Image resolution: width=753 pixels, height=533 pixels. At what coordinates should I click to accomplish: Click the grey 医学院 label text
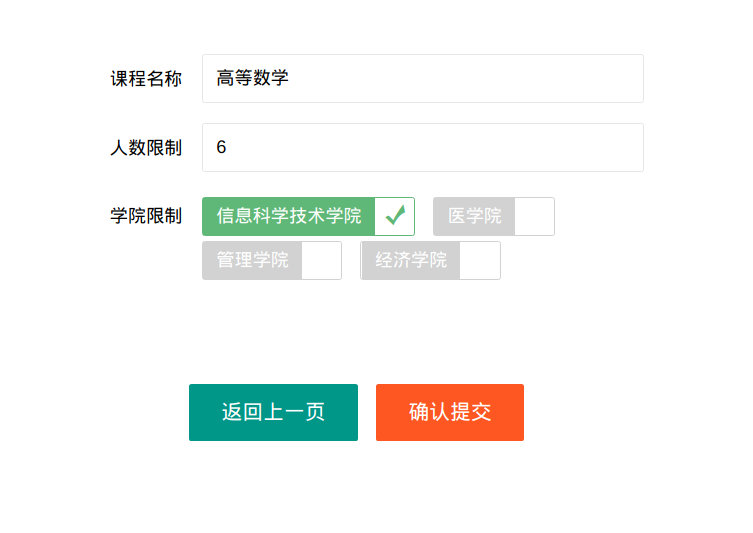tap(474, 216)
